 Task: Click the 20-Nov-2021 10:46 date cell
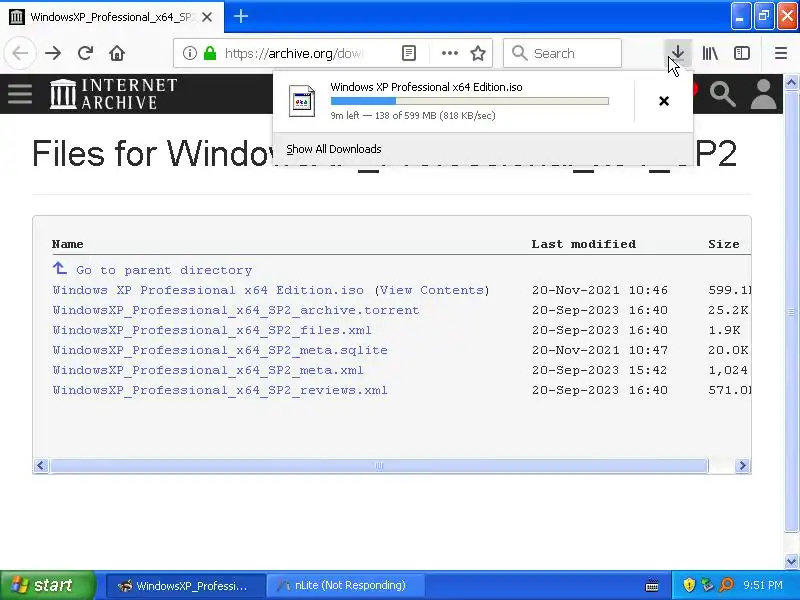click(x=599, y=290)
